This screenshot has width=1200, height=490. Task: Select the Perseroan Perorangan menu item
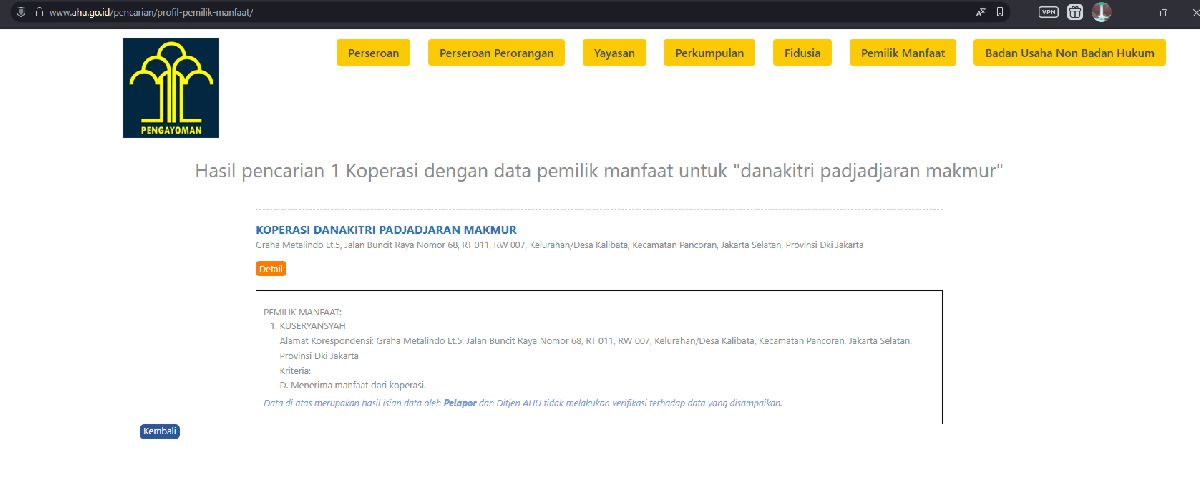tap(496, 53)
